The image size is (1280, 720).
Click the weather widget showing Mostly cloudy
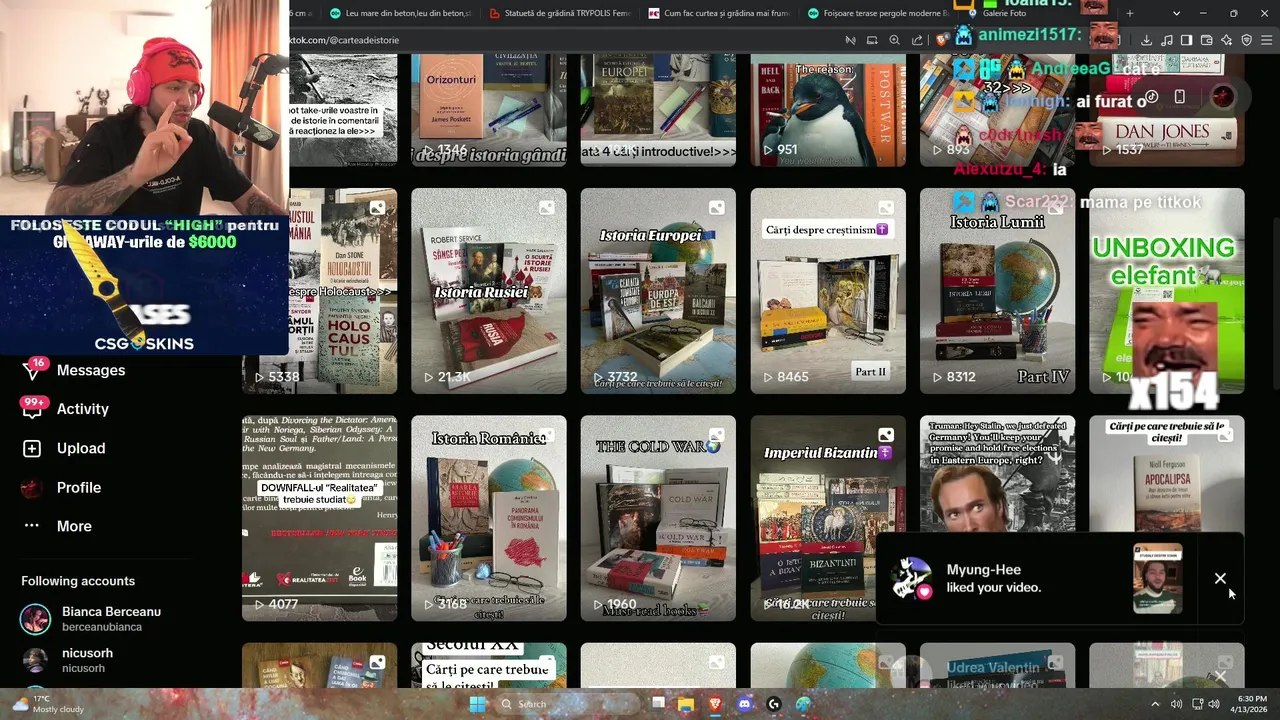coord(48,704)
